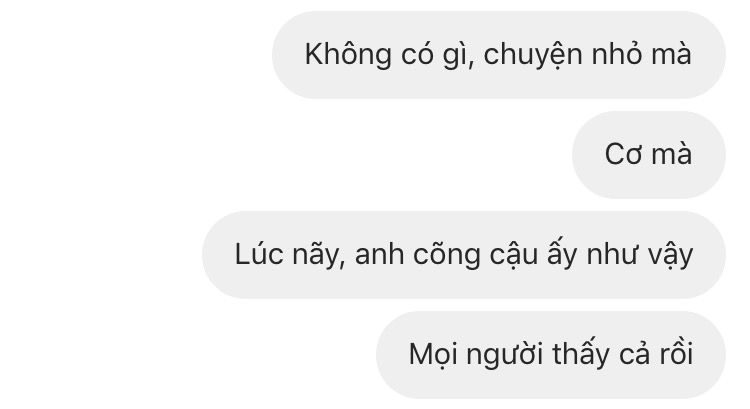750x409 pixels.
Task: Click the 'Cơ mà' message bubble
Action: (649, 155)
